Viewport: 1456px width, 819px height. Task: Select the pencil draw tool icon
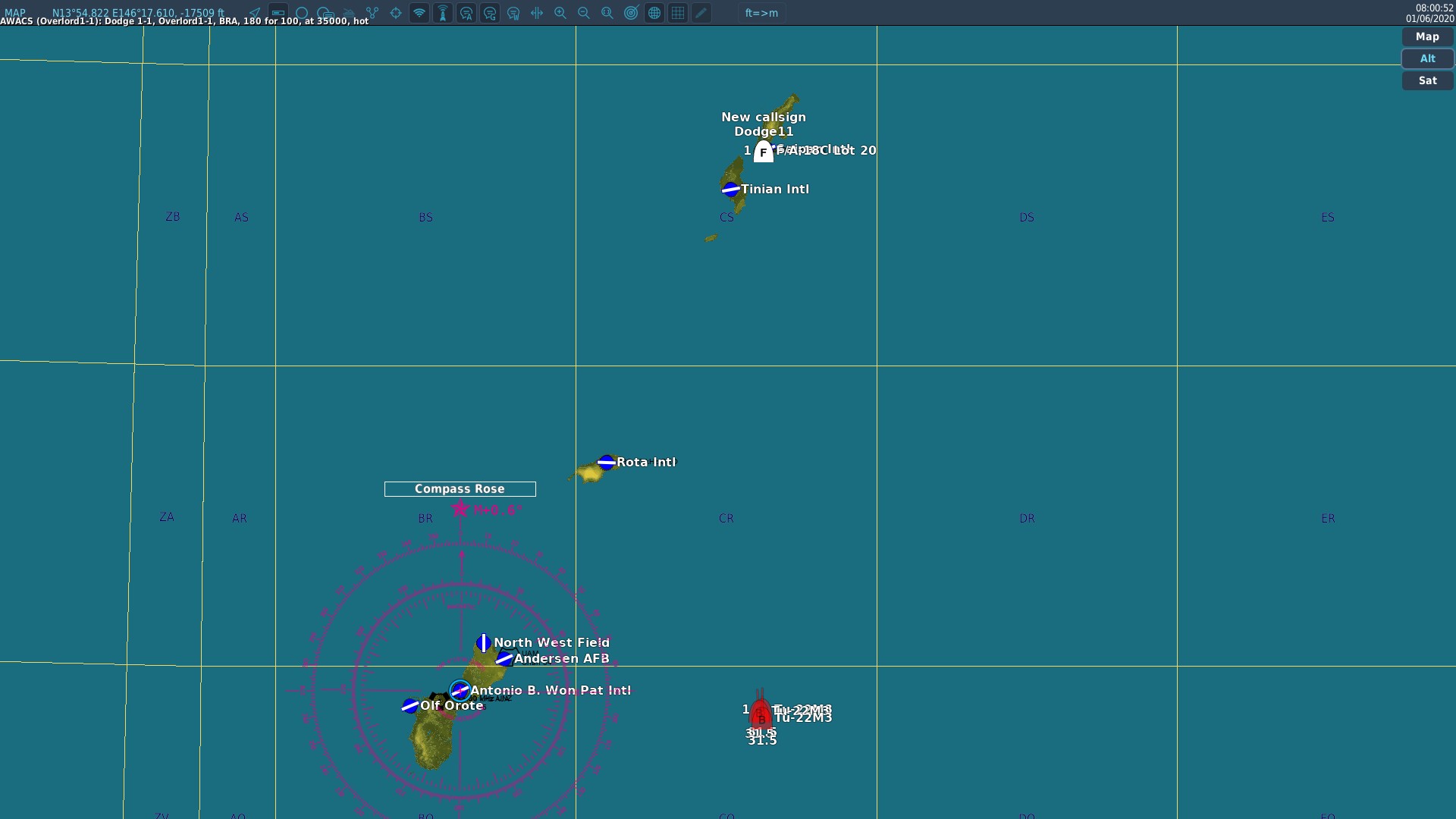pyautogui.click(x=701, y=13)
